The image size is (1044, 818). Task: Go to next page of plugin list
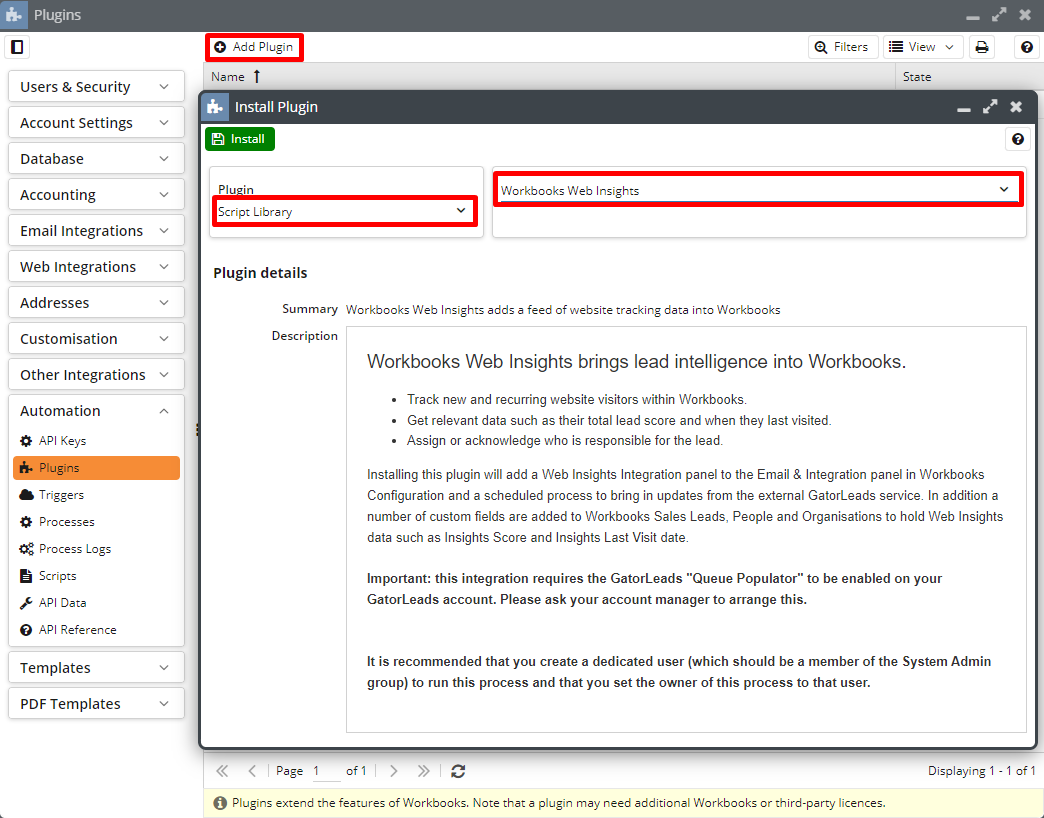click(x=393, y=771)
